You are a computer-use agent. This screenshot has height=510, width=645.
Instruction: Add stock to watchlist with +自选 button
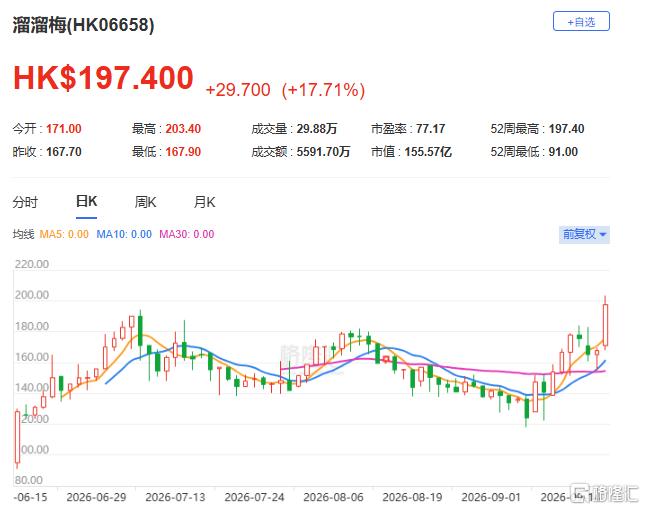coord(581,21)
